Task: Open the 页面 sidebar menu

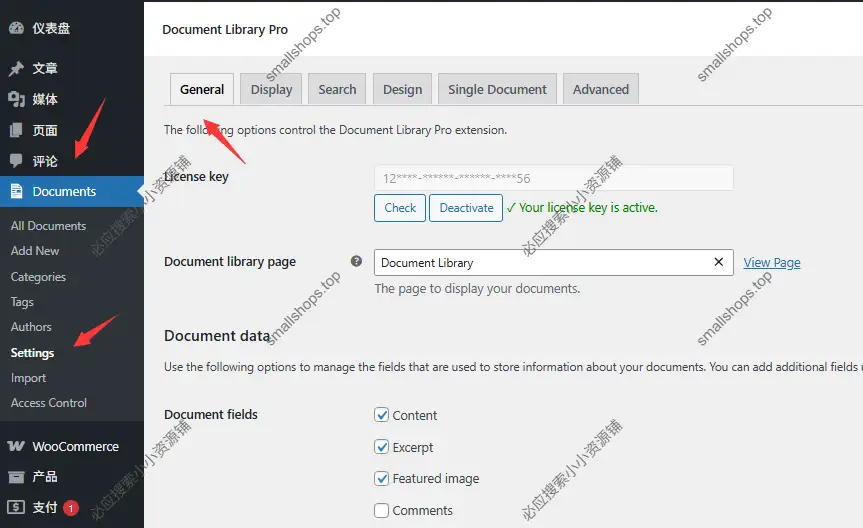Action: pyautogui.click(x=72, y=130)
